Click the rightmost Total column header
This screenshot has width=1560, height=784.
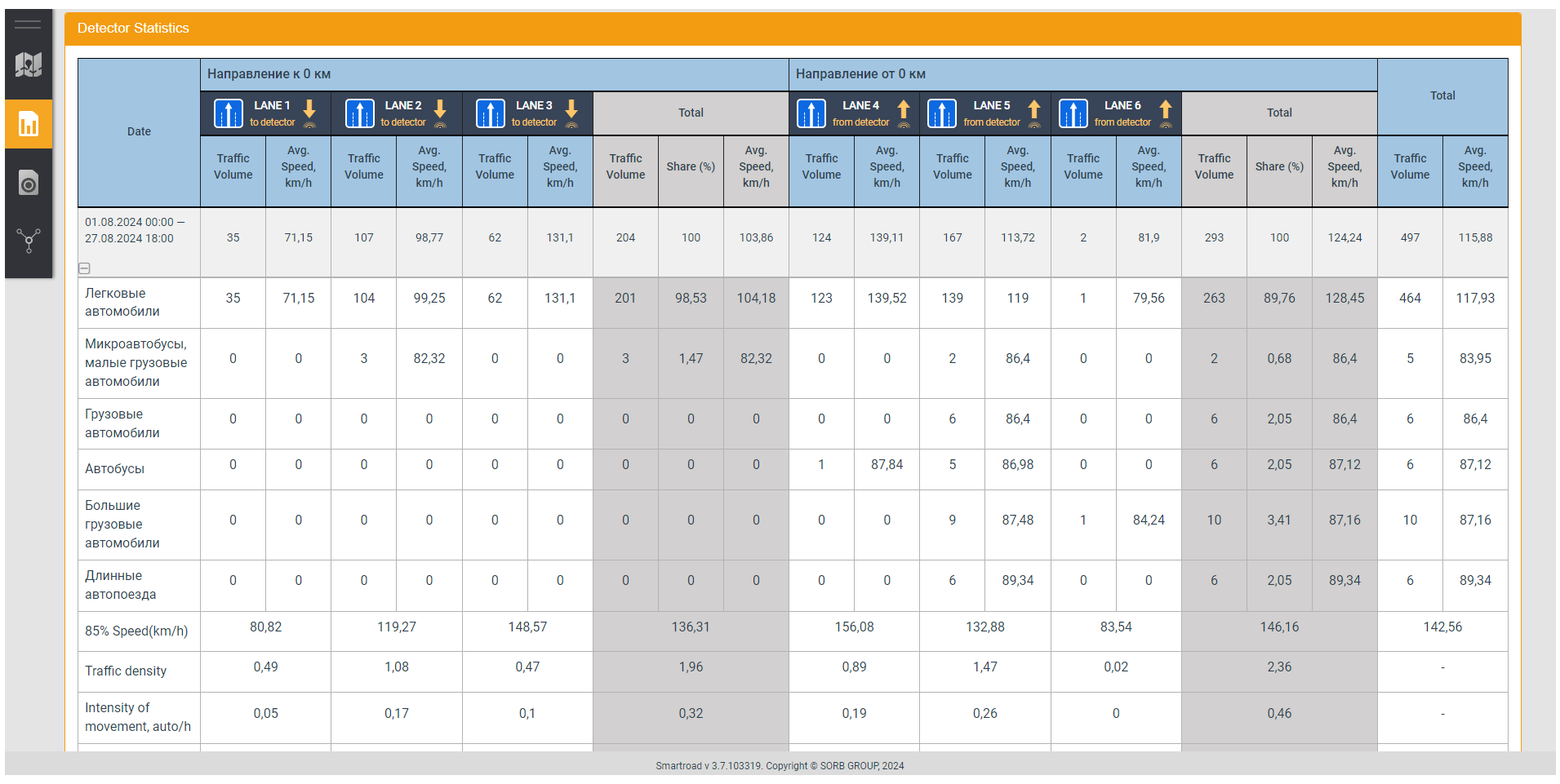1442,96
